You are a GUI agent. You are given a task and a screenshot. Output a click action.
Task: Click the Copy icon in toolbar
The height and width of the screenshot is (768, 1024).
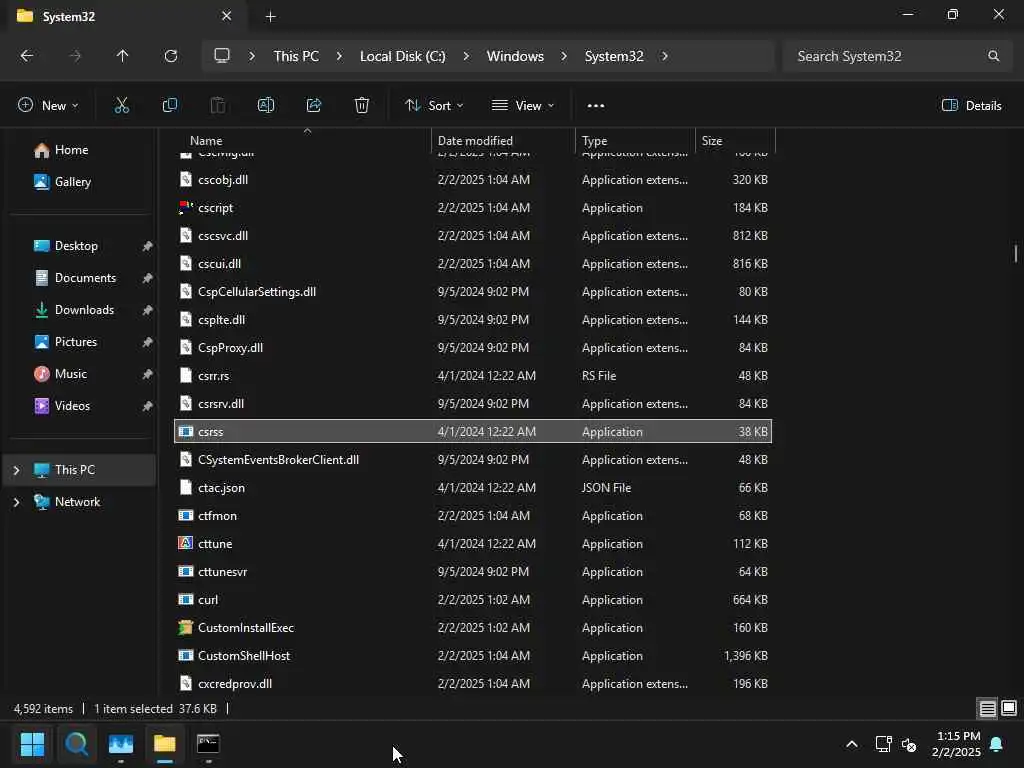170,105
